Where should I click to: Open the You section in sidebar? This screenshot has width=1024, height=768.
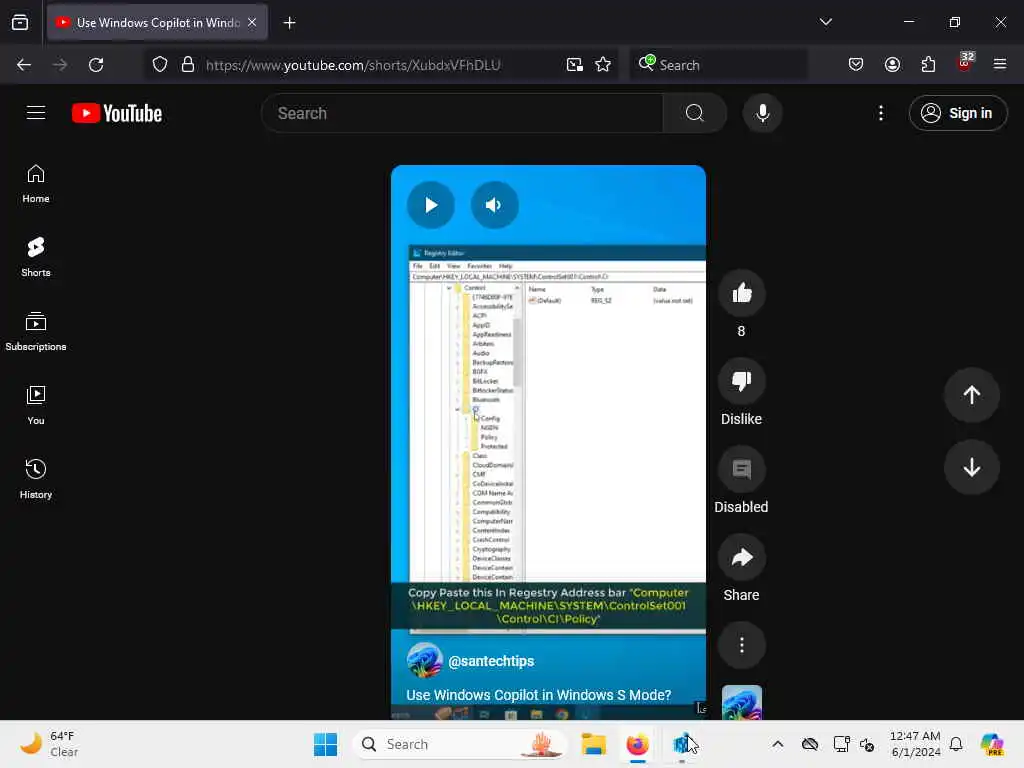click(36, 406)
